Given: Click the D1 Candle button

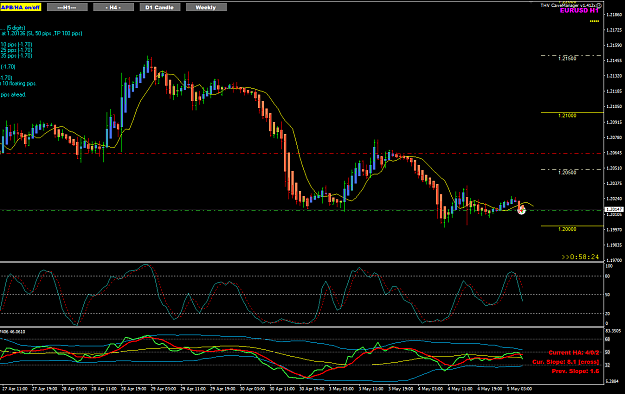Looking at the screenshot, I should (159, 7).
